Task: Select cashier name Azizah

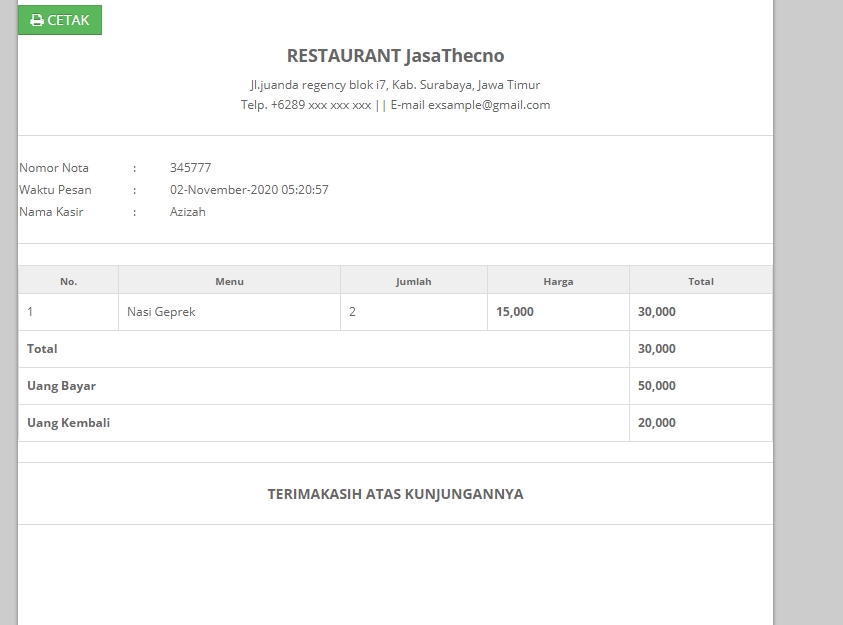Action: tap(188, 212)
